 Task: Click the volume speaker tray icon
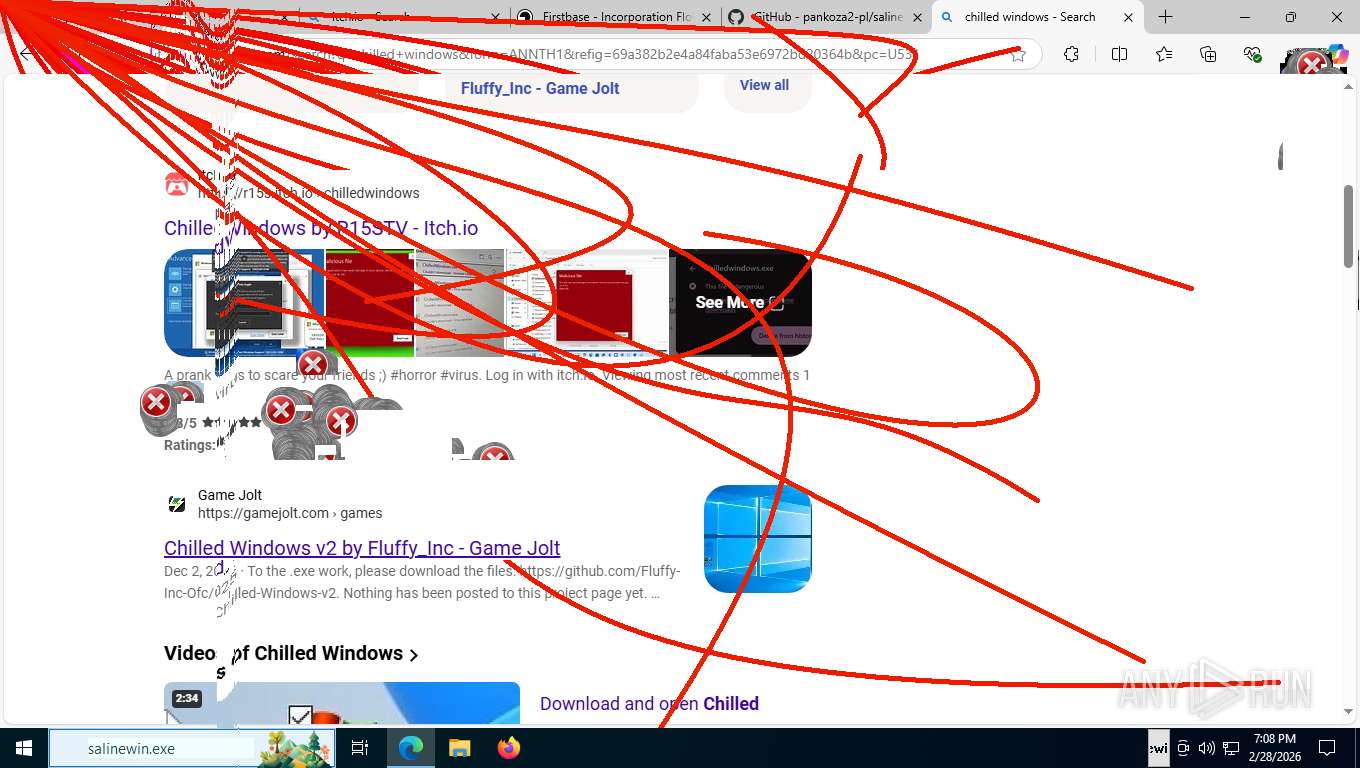1206,748
